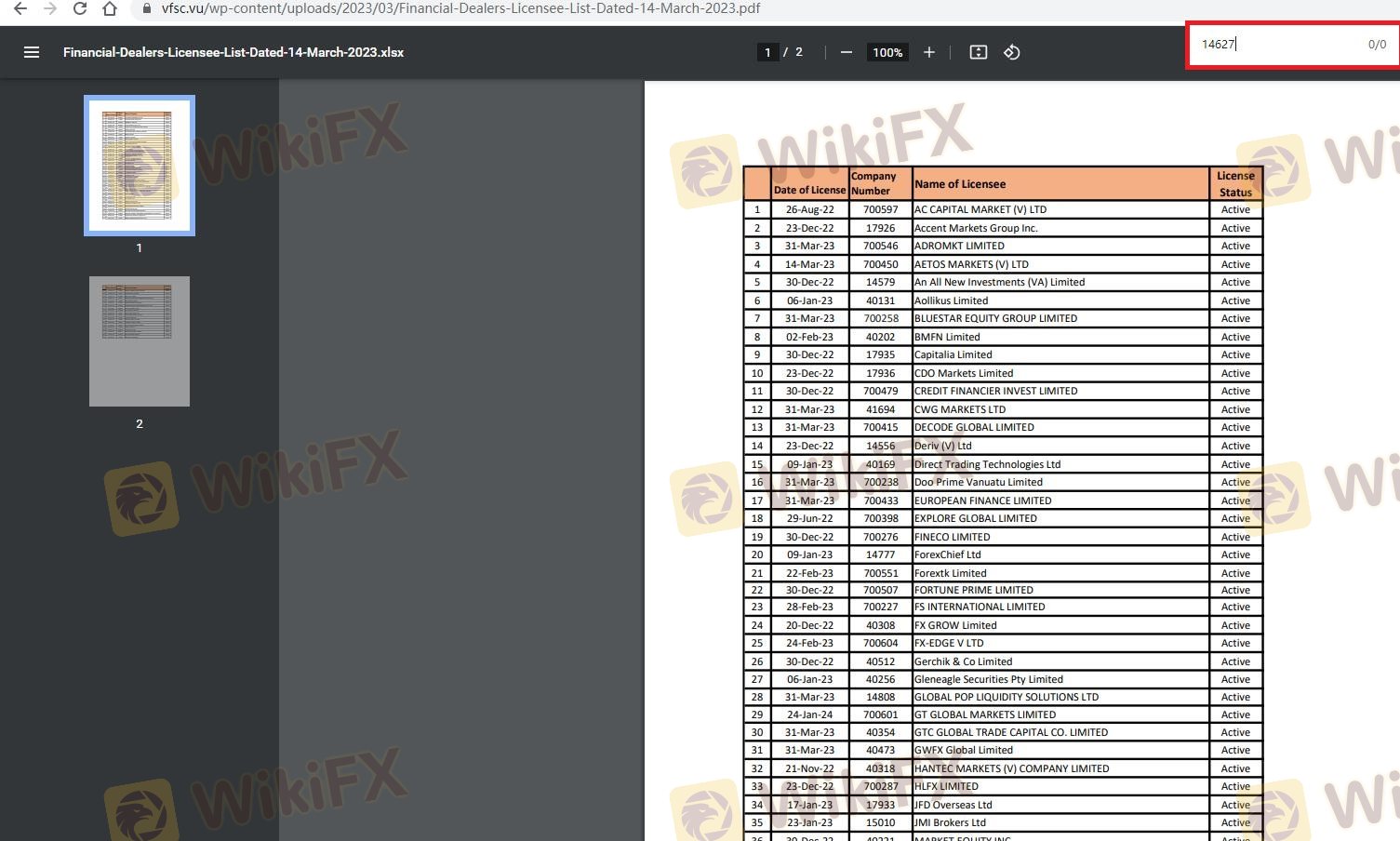Go to the browser Home icon
Viewport: 1400px width, 841px height.
click(110, 8)
